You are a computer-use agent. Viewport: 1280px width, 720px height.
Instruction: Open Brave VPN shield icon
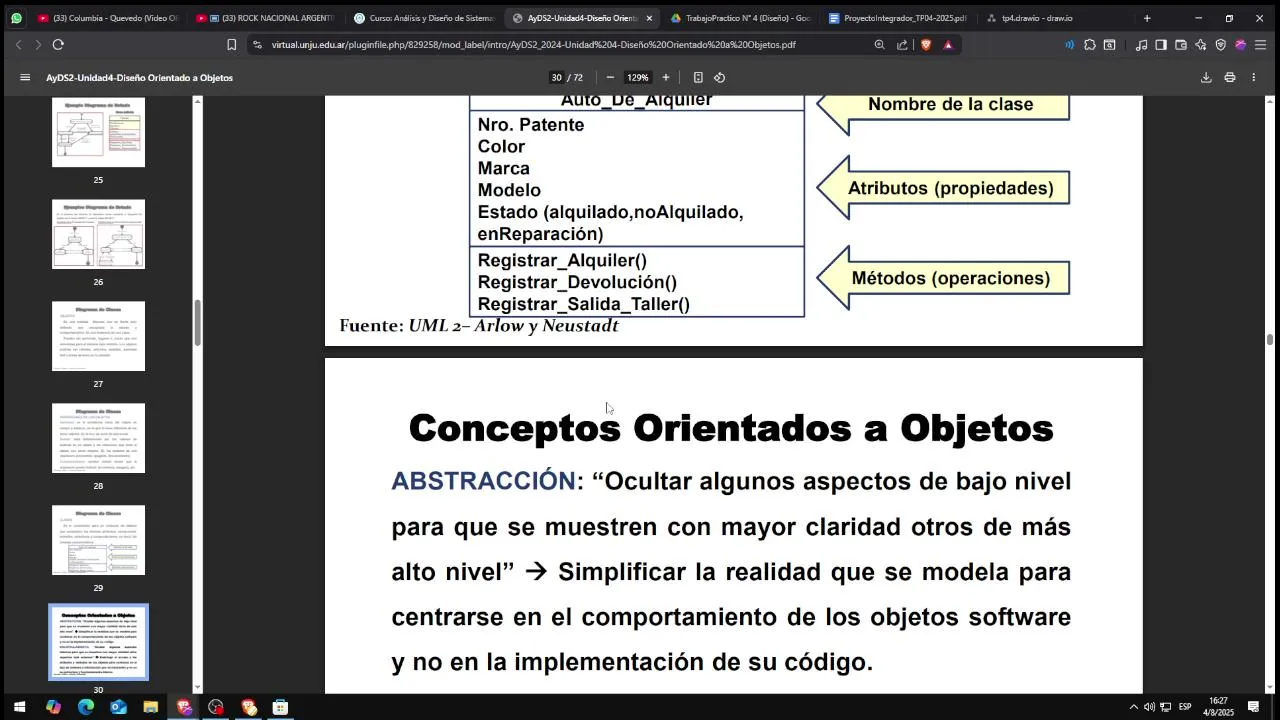click(x=1221, y=44)
